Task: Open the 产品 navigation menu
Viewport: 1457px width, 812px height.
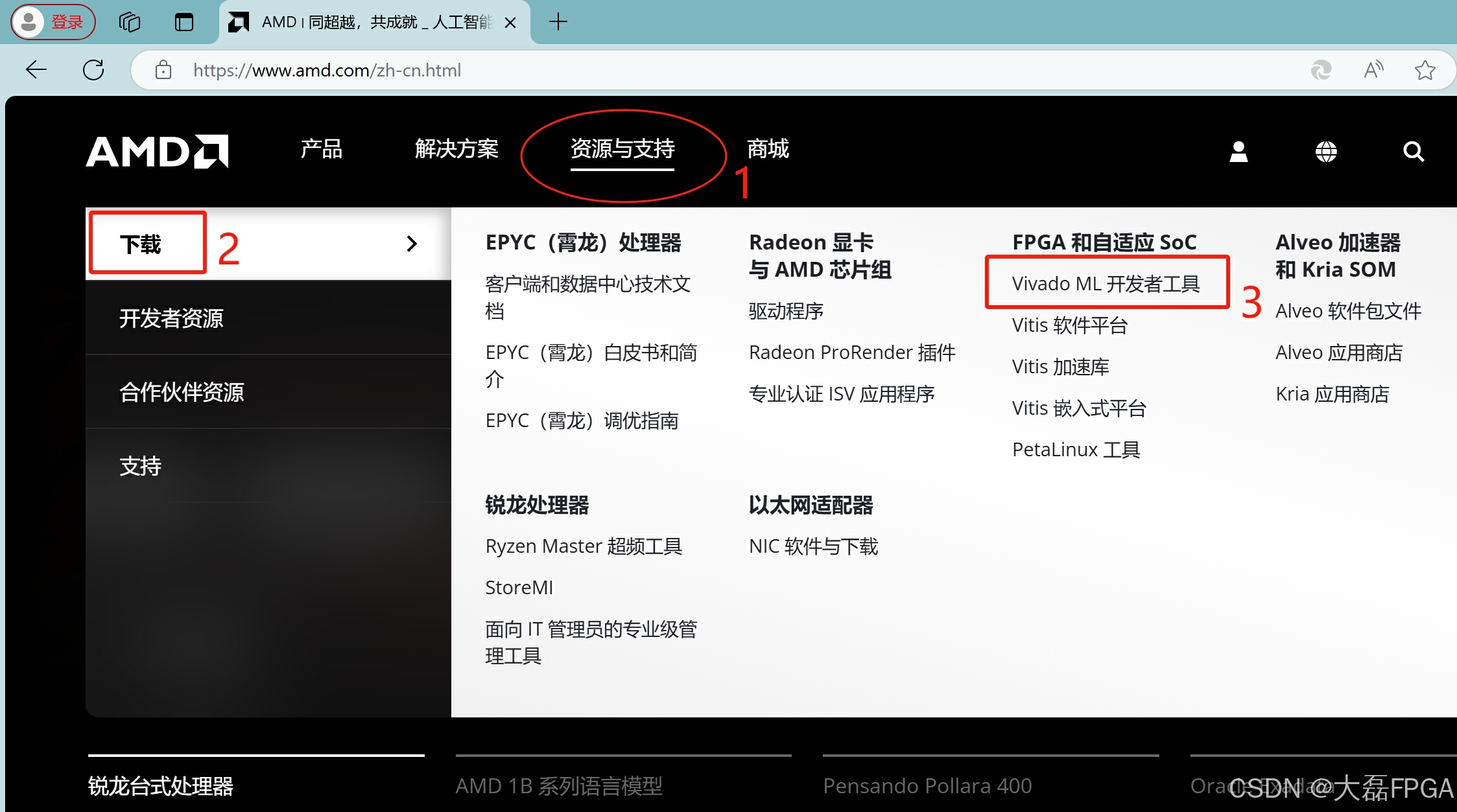Action: click(x=321, y=149)
